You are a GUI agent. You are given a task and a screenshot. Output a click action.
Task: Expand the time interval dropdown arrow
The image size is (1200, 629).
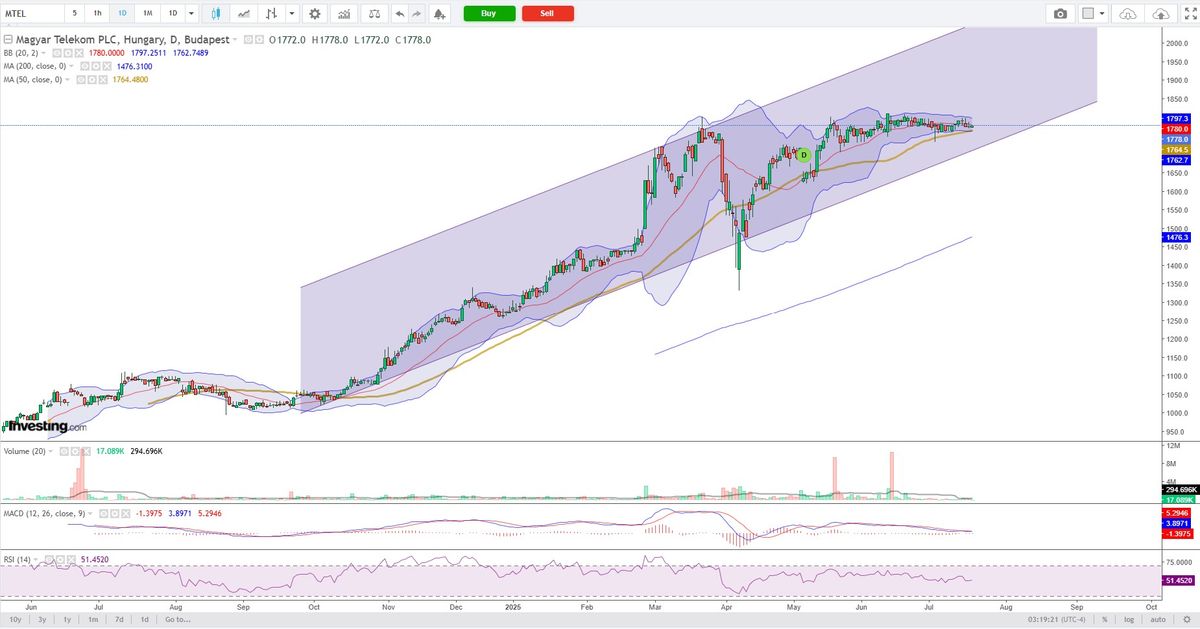[192, 14]
